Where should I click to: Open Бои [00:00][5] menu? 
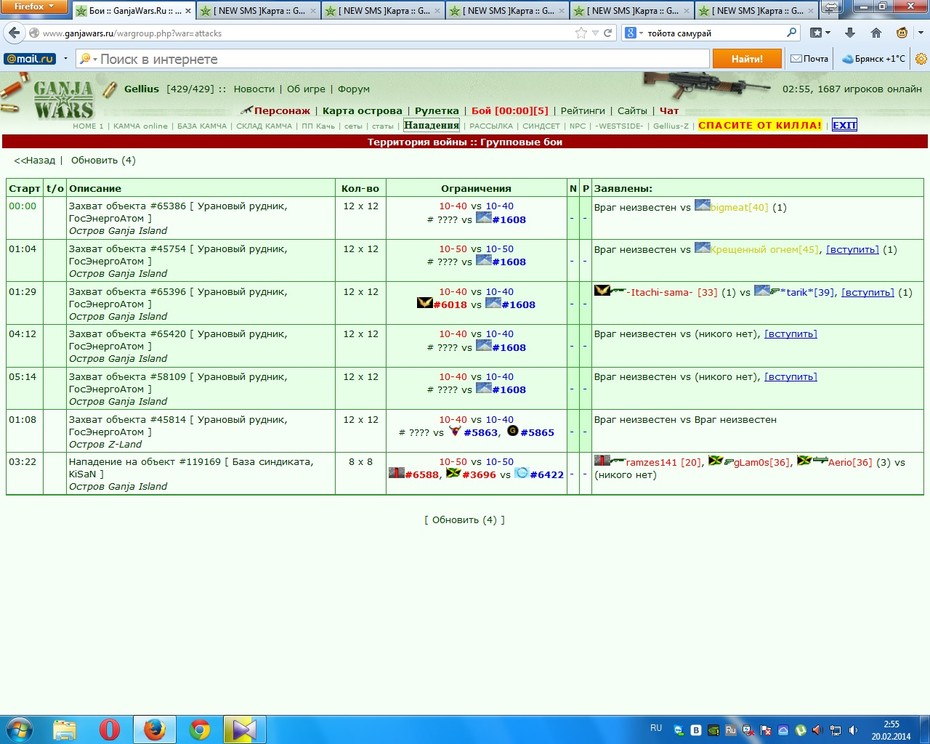[x=509, y=110]
